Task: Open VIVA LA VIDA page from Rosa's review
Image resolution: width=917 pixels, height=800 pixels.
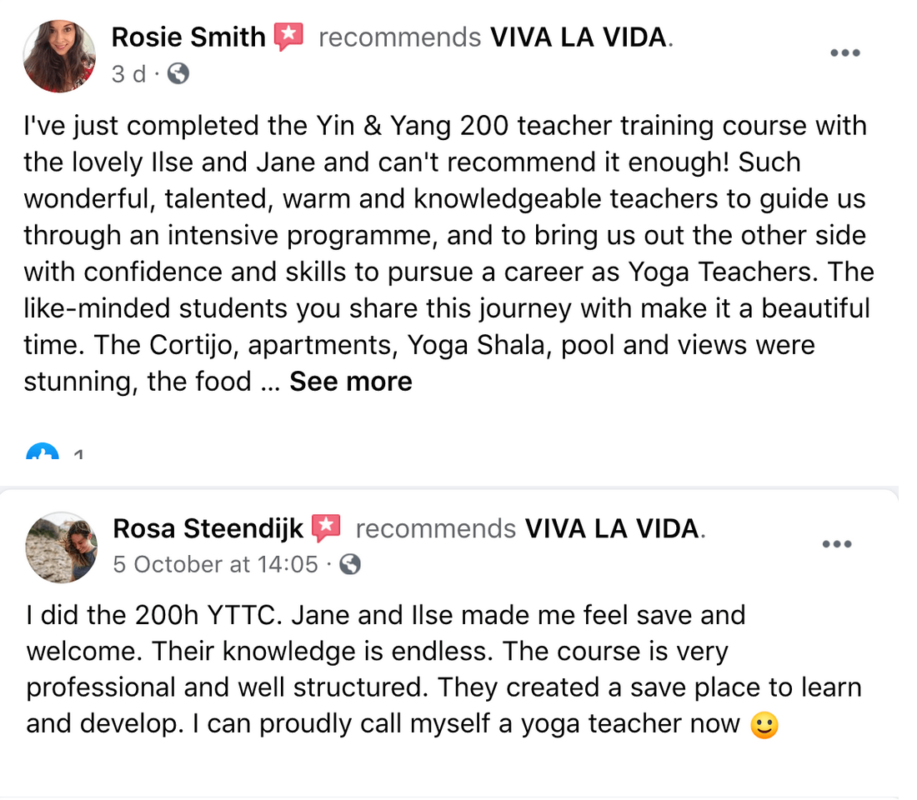Action: [x=612, y=529]
